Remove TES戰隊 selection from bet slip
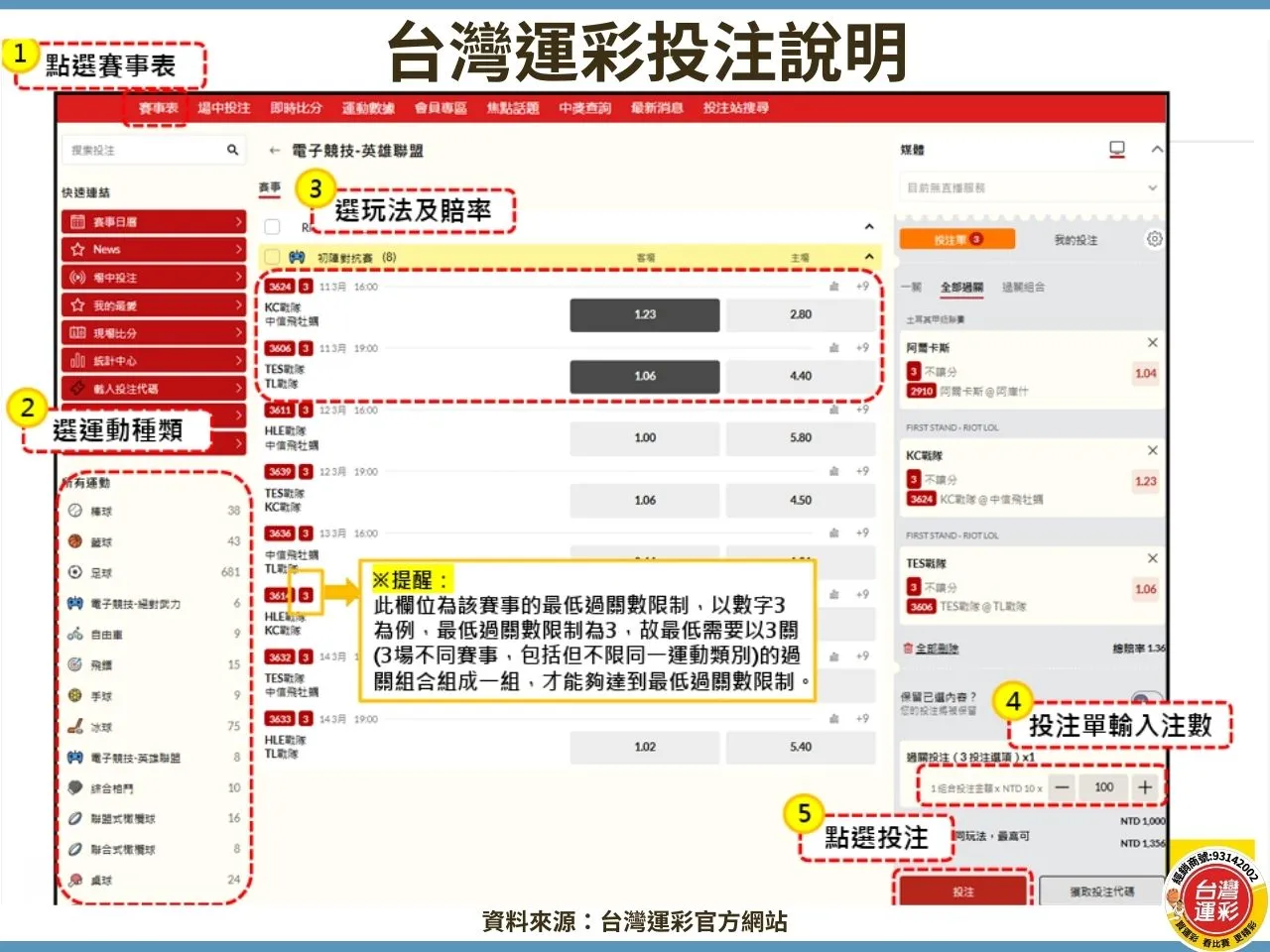This screenshot has width=1270, height=952. click(1153, 558)
